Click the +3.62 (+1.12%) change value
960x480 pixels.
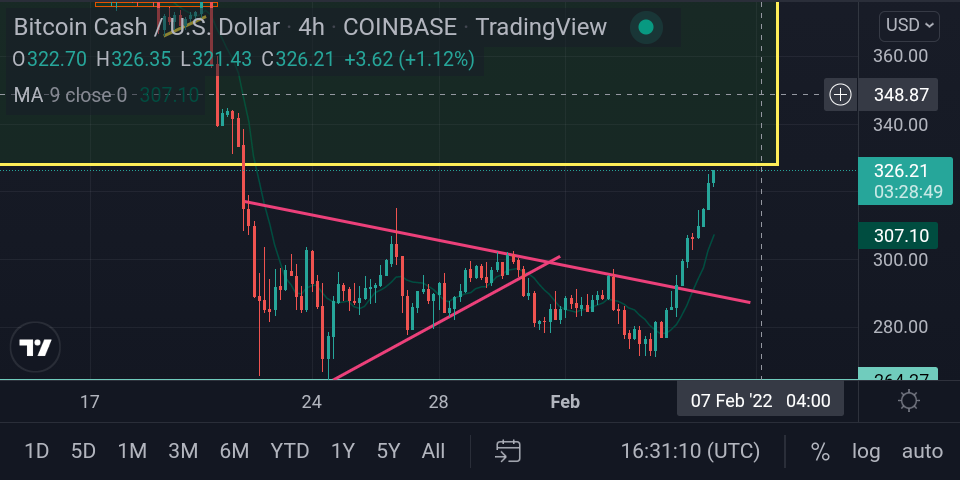point(410,59)
